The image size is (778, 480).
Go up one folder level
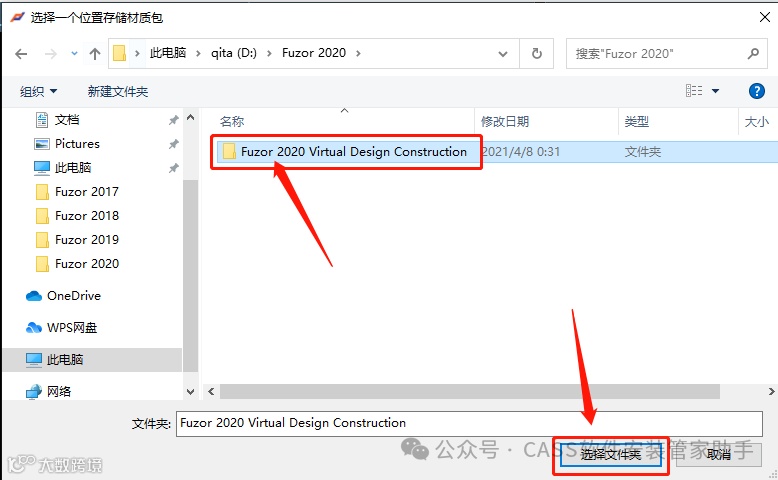(95, 53)
